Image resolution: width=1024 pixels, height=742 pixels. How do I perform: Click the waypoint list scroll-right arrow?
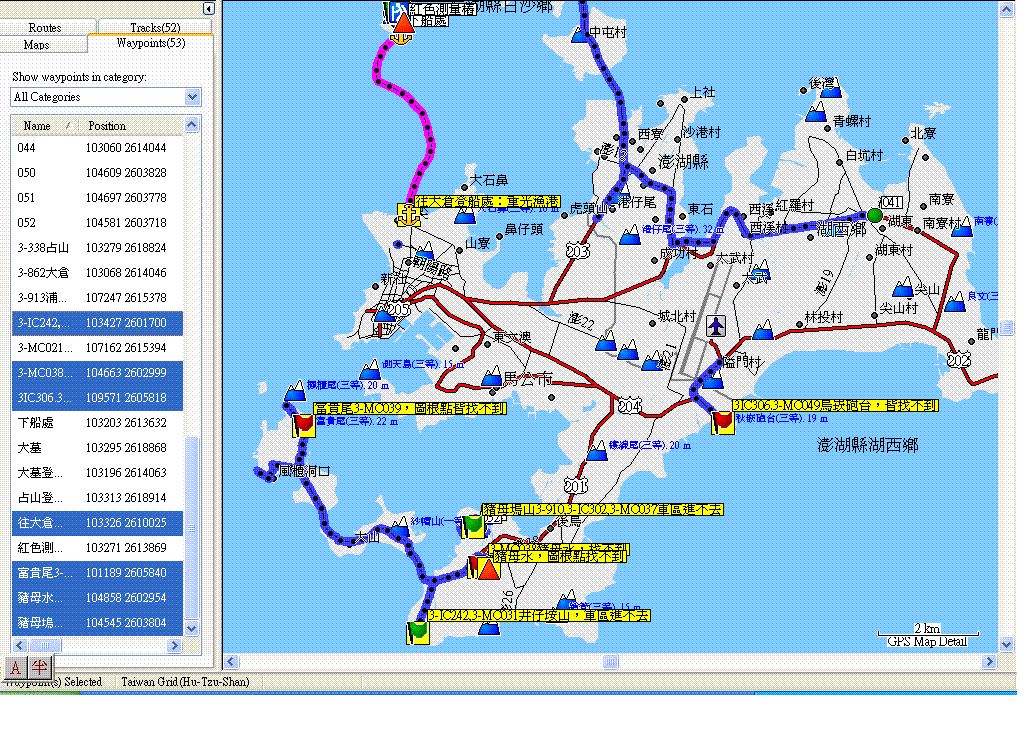[174, 645]
